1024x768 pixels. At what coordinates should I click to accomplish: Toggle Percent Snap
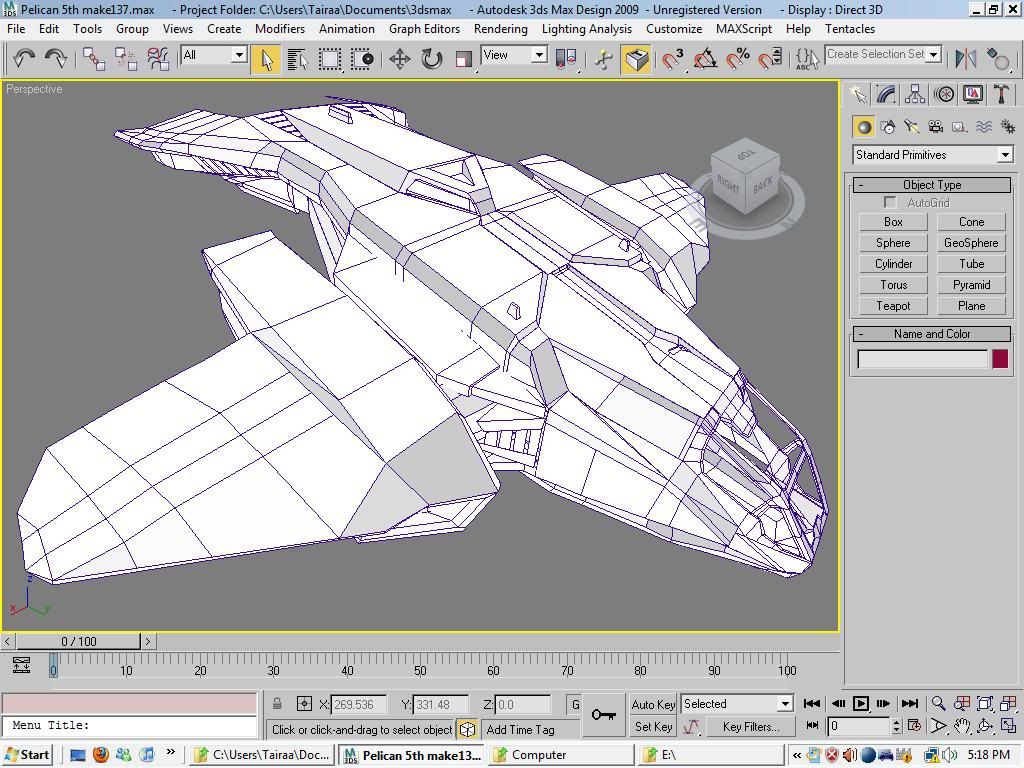click(738, 59)
